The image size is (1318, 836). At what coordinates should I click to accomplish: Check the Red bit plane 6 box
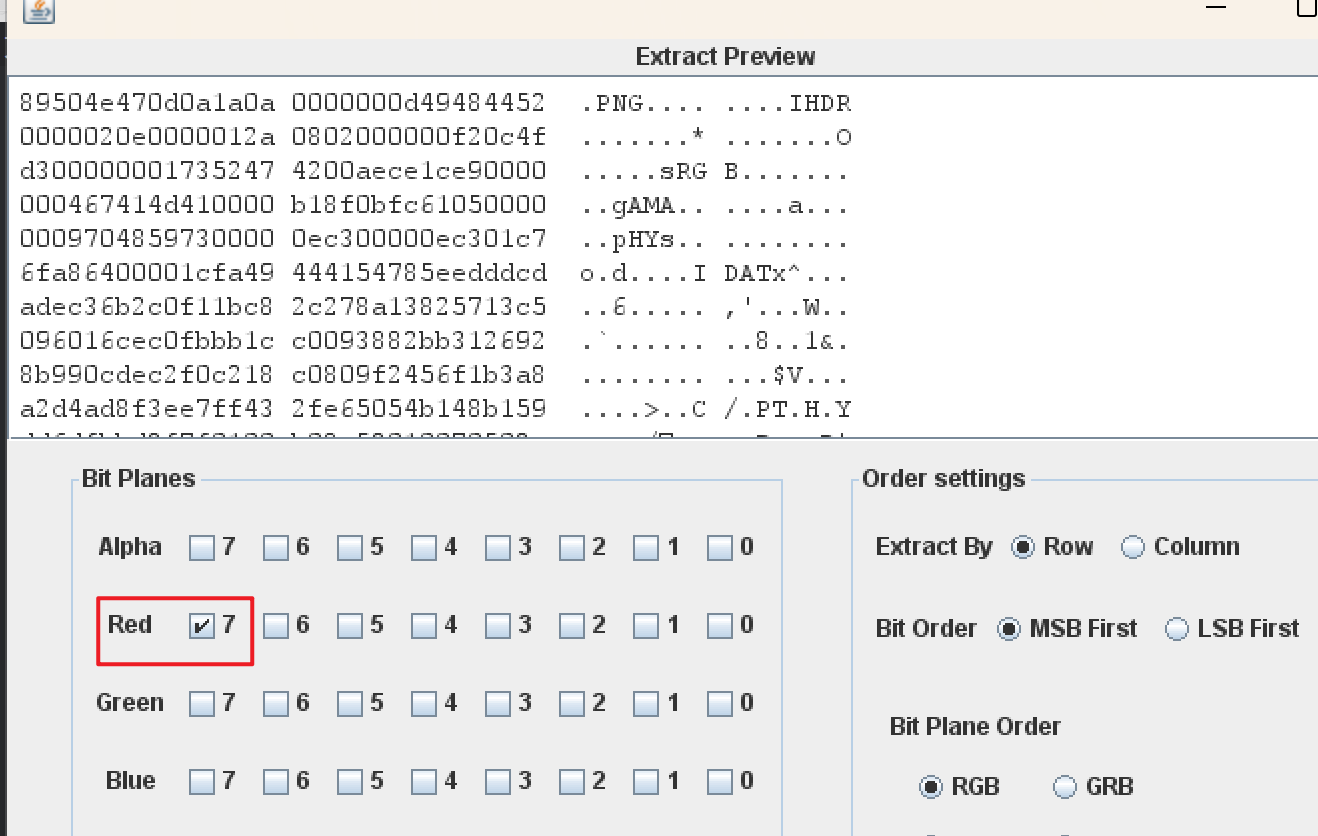point(276,626)
